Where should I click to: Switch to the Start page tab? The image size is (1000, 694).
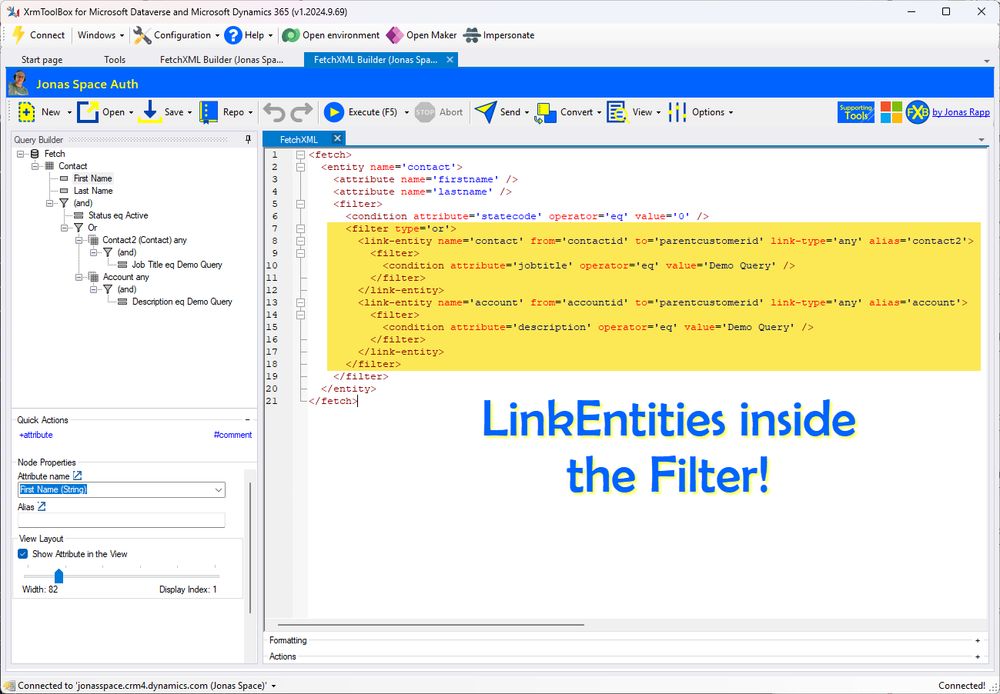[42, 59]
